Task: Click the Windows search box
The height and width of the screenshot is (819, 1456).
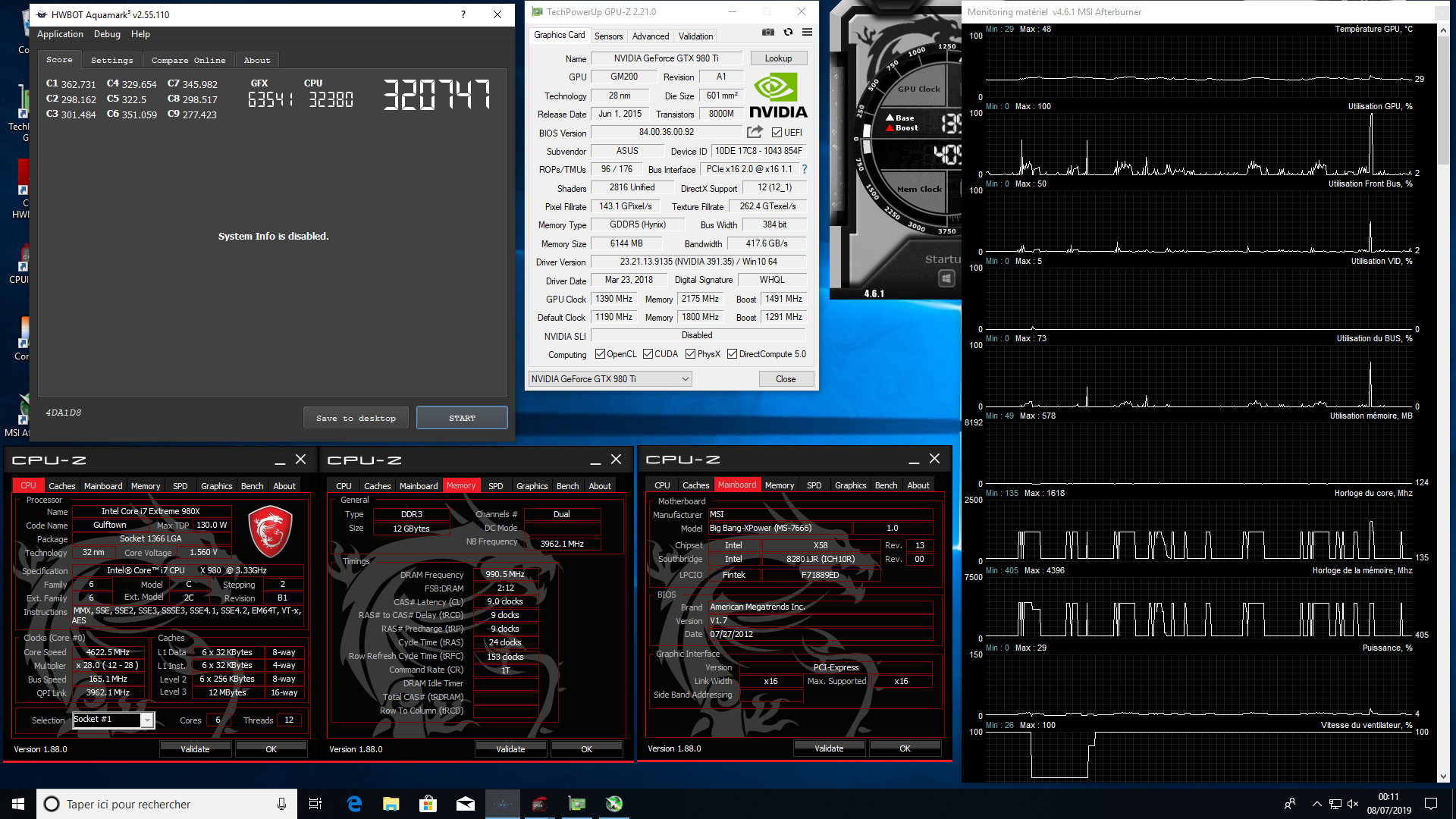Action: [167, 804]
